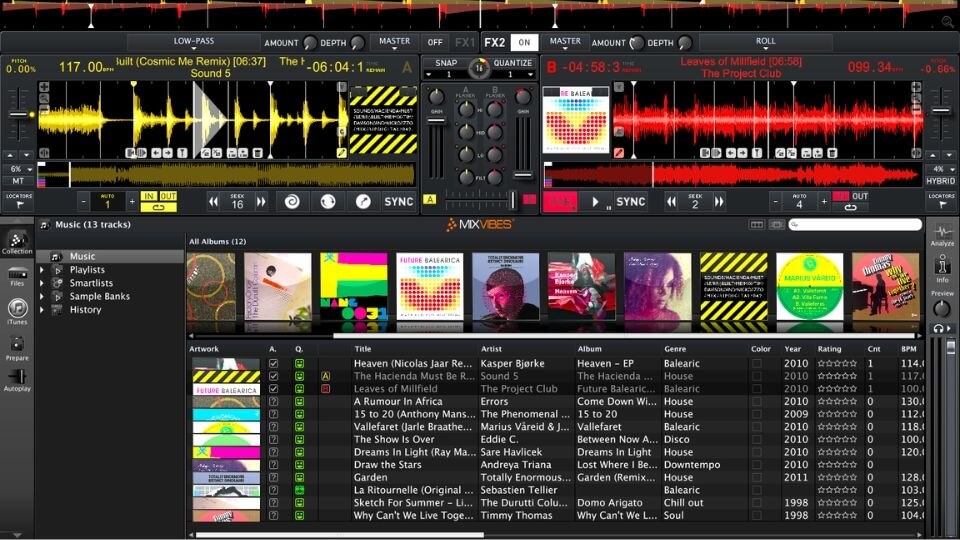This screenshot has height=540, width=960.
Task: Click deck A locators flag icon
Action: (20, 205)
